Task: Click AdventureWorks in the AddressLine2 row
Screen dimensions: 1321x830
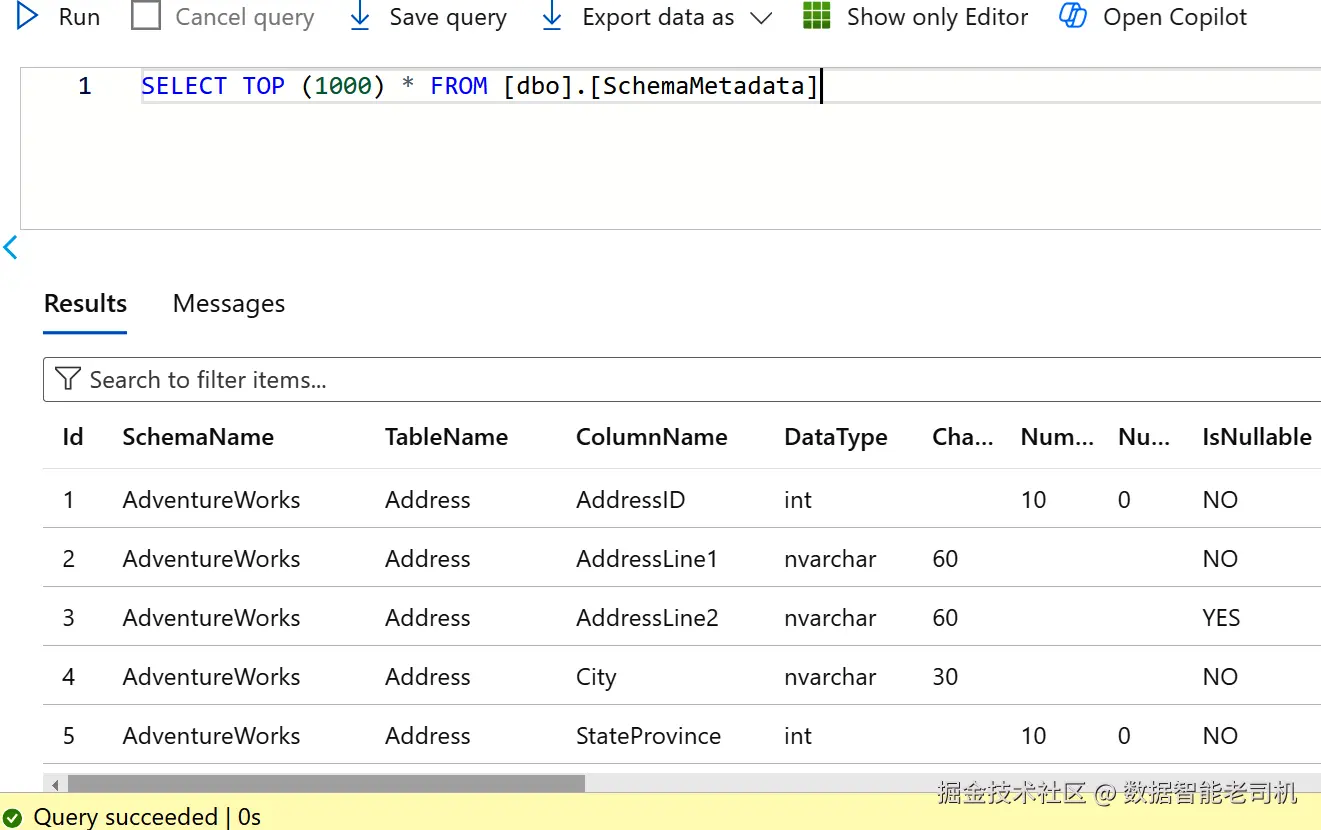Action: tap(211, 617)
